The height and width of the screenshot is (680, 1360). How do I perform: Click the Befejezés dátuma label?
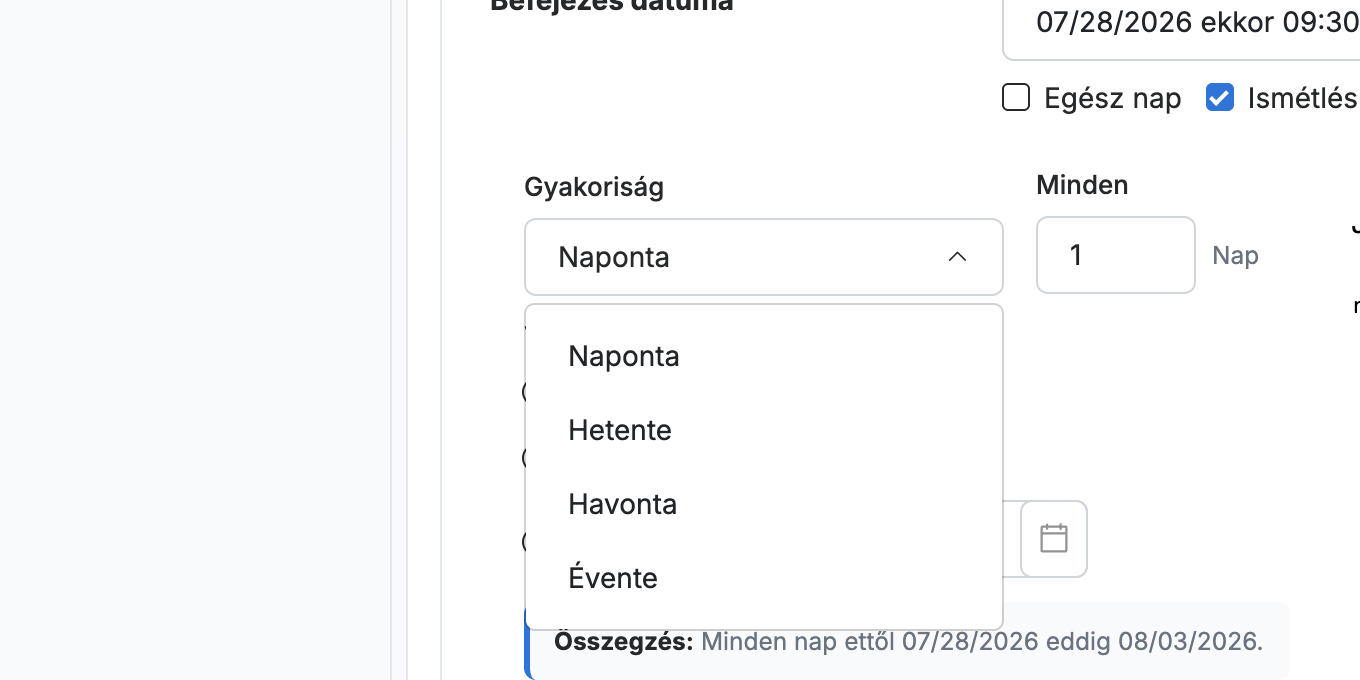click(612, 6)
